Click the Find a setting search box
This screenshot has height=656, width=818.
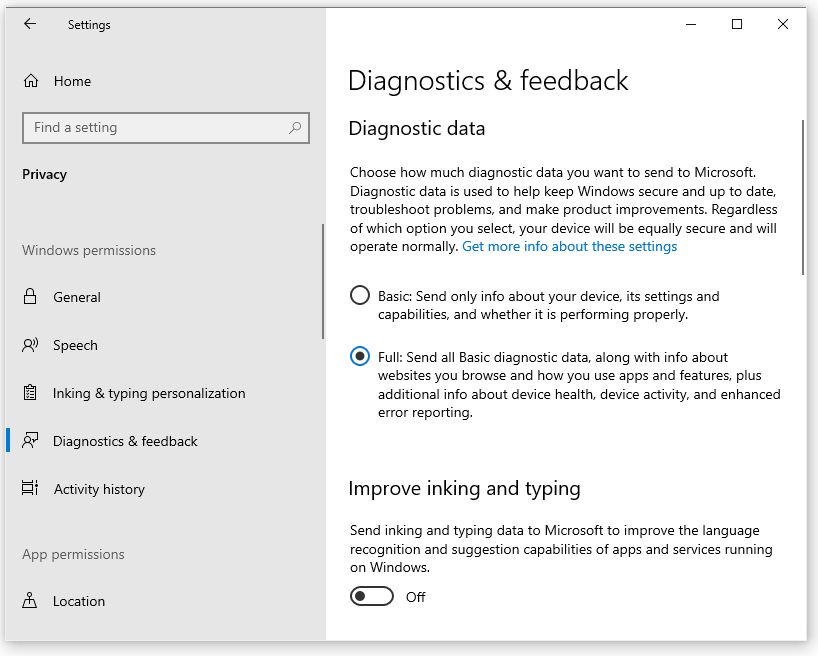click(x=166, y=127)
